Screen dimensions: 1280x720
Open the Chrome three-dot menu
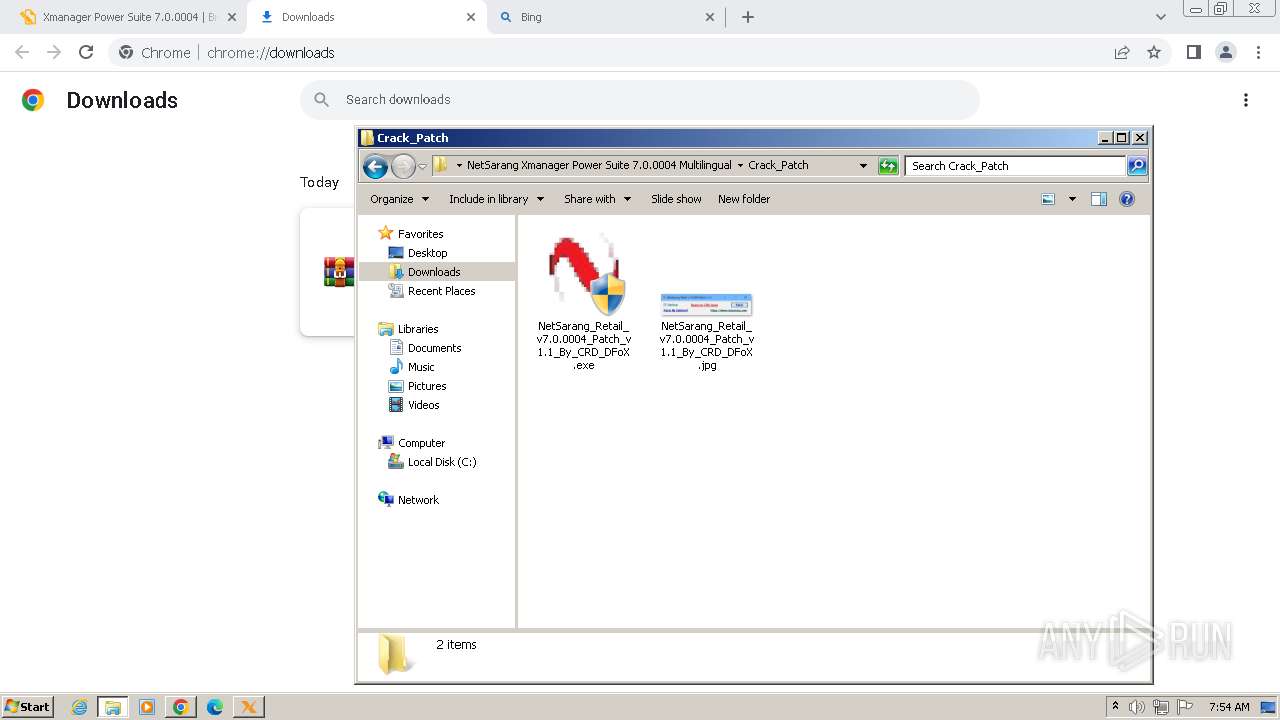pyautogui.click(x=1258, y=52)
